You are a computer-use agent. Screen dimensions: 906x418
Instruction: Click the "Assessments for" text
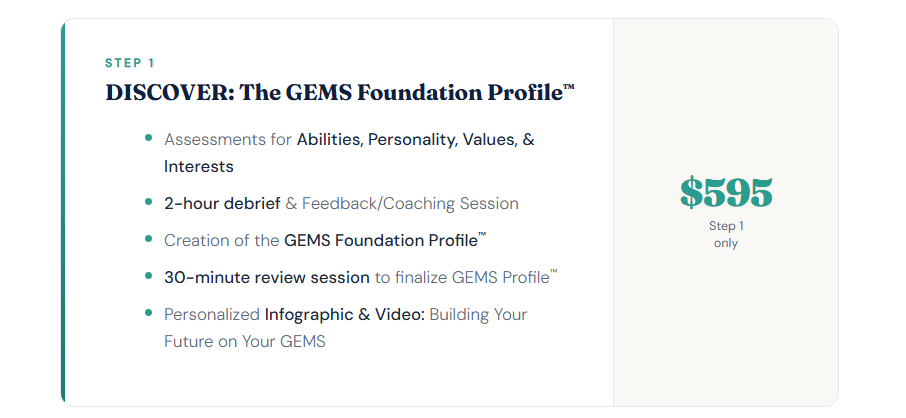(227, 139)
